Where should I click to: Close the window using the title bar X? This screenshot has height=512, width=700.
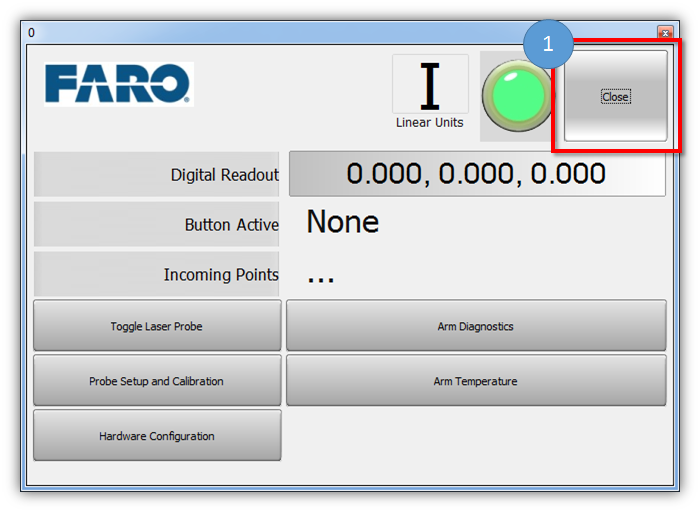pos(662,33)
